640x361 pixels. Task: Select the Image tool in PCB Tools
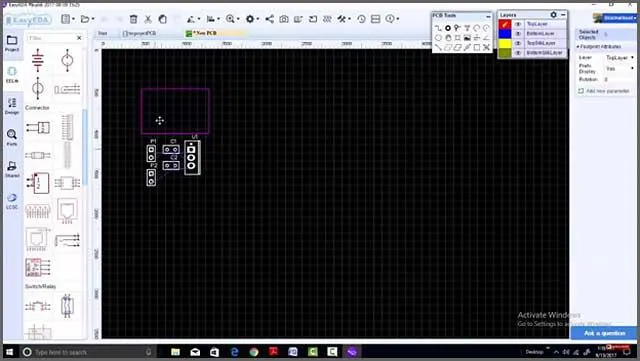click(467, 38)
